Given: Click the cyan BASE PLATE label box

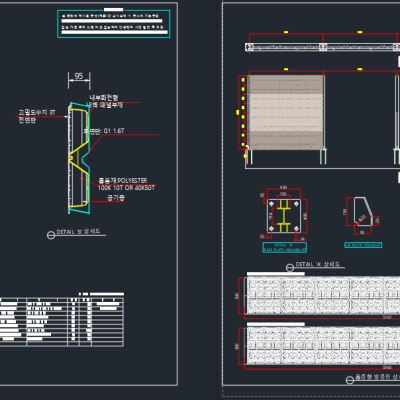Looking at the screenshot, I should 285,247.
